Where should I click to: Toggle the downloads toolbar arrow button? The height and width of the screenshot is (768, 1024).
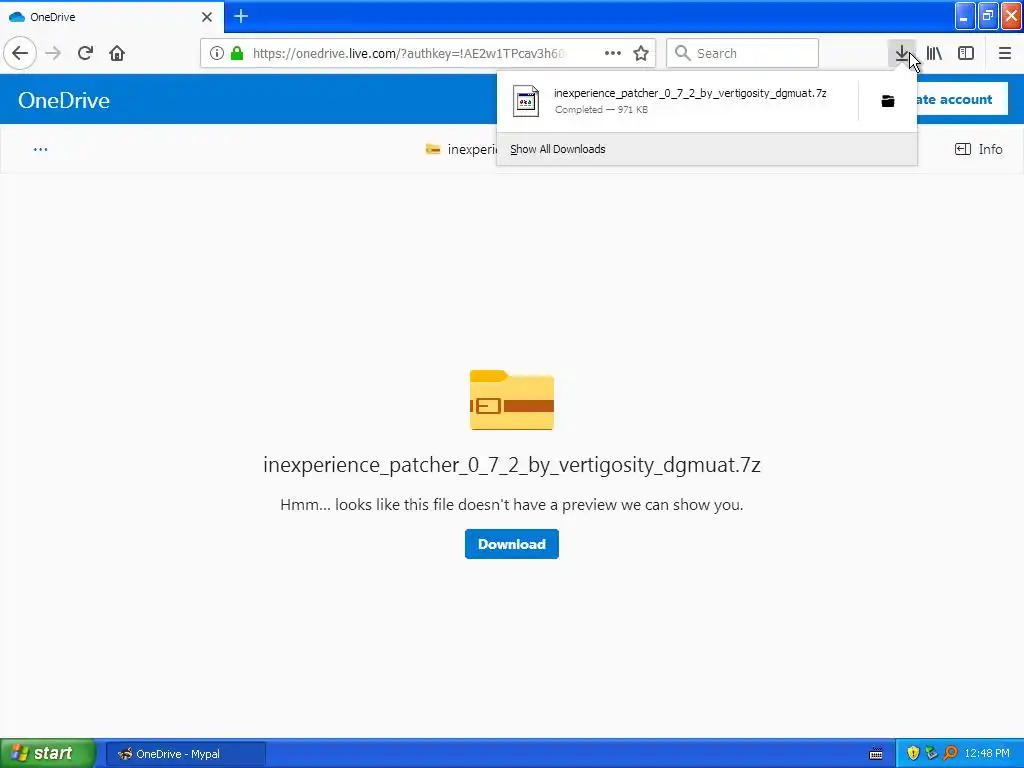pyautogui.click(x=902, y=53)
